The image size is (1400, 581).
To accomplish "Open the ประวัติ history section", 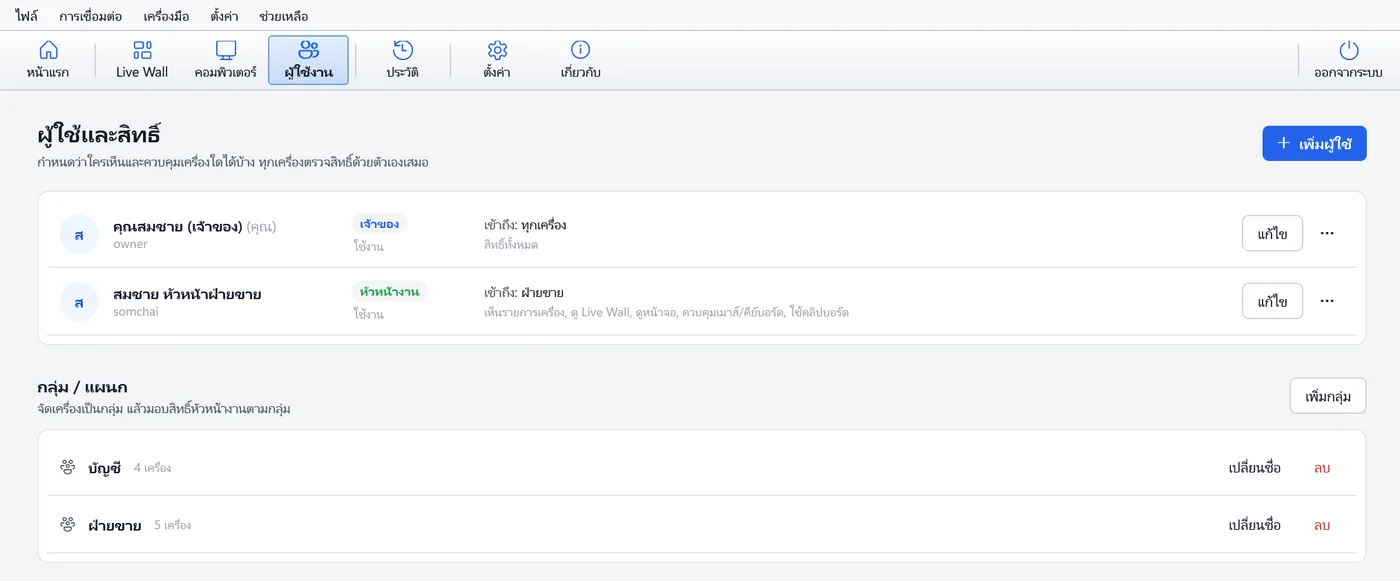I will tap(402, 60).
